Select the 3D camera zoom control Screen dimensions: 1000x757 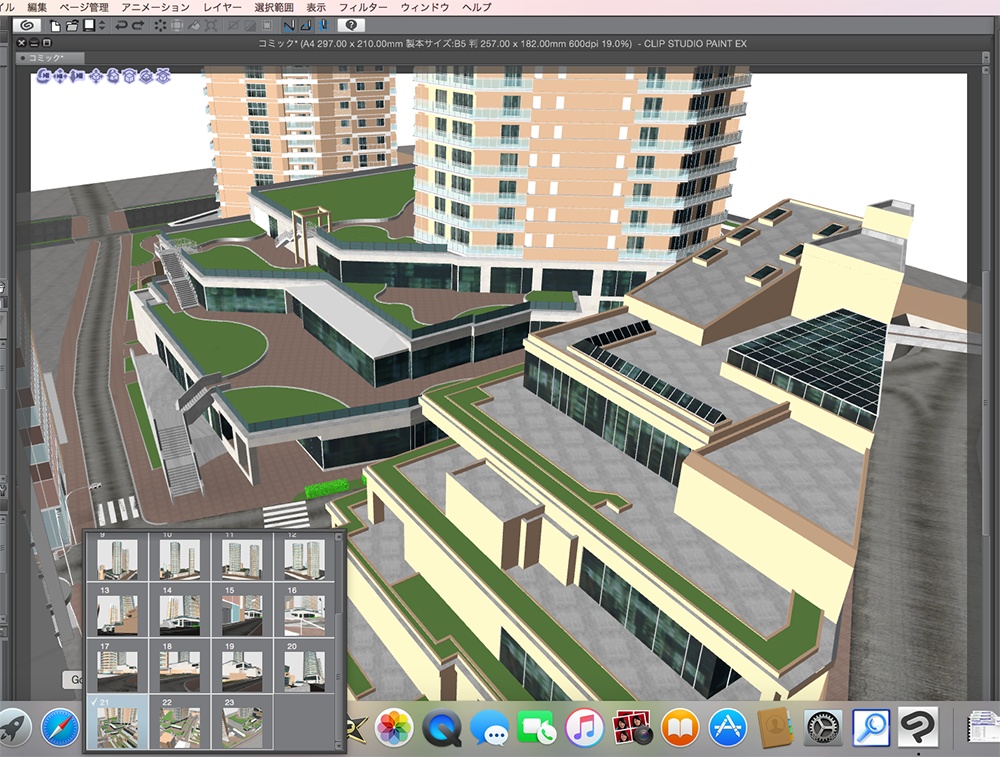tap(77, 77)
